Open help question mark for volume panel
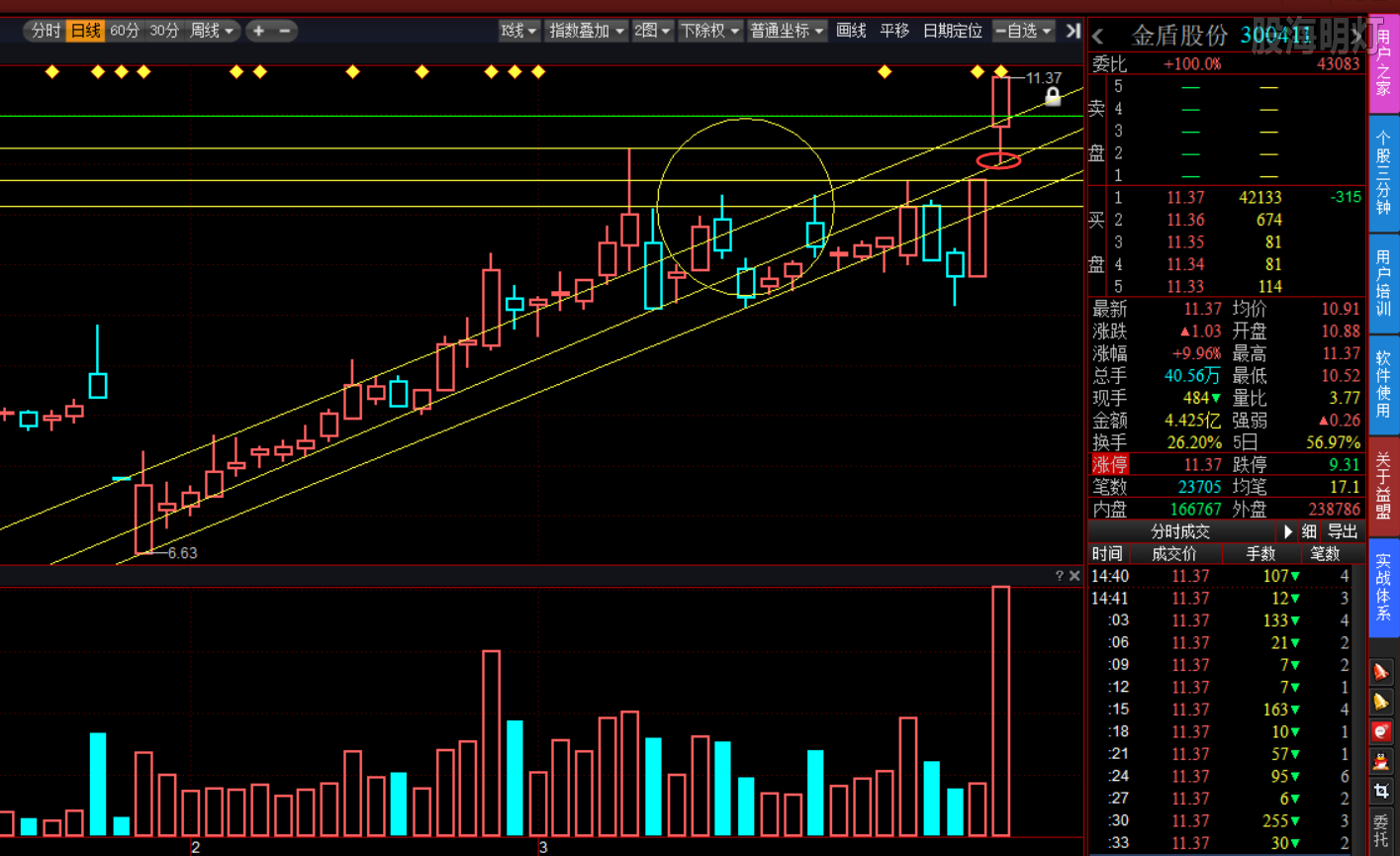This screenshot has height=856, width=1400. 1060,576
